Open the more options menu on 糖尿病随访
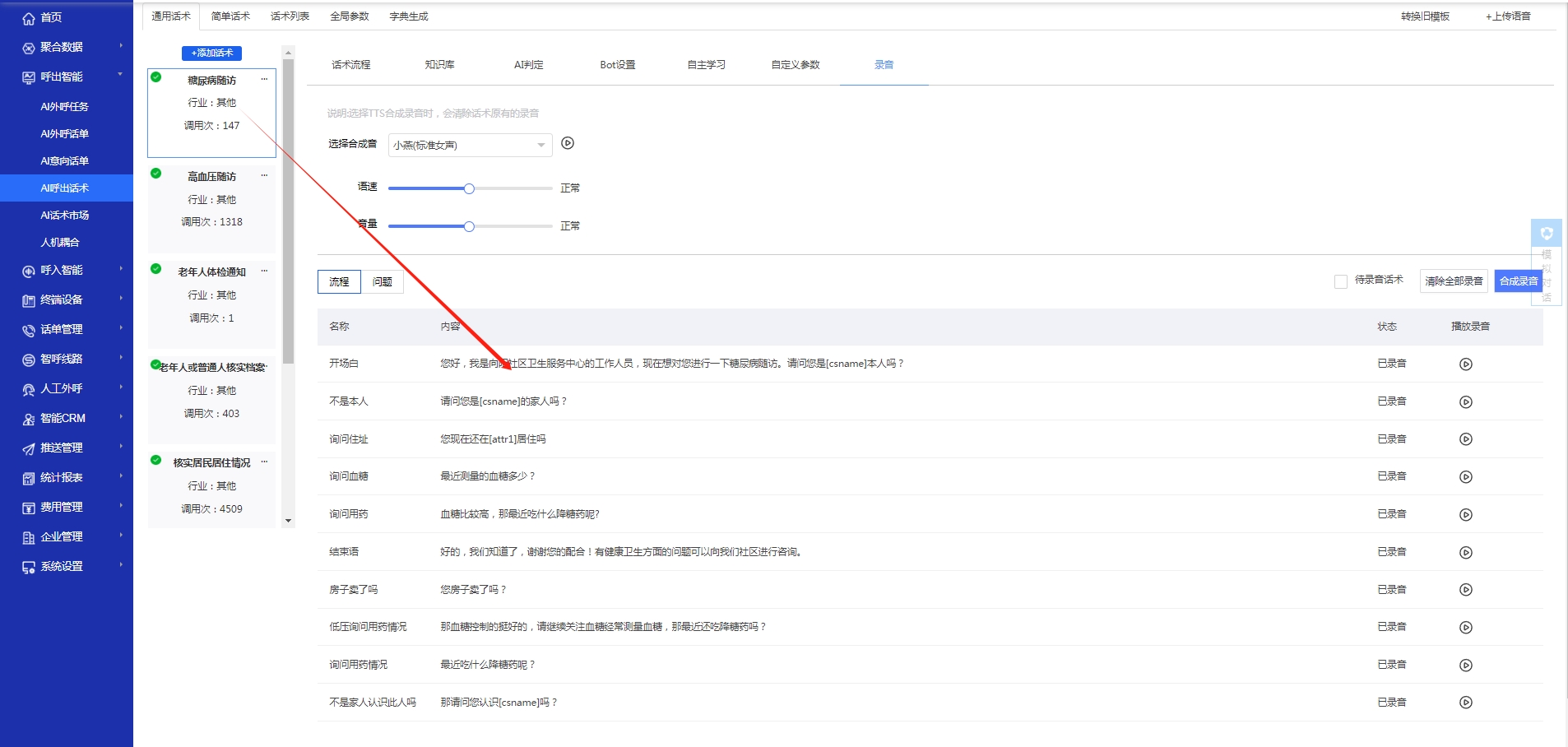The height and width of the screenshot is (747, 1568). pyautogui.click(x=264, y=79)
